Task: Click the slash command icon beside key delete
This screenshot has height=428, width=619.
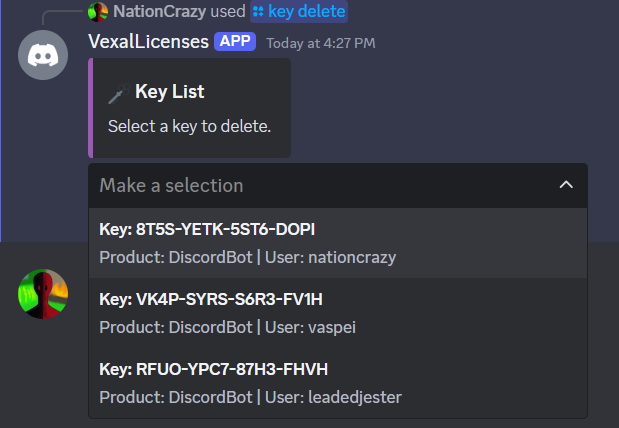Action: (x=258, y=12)
